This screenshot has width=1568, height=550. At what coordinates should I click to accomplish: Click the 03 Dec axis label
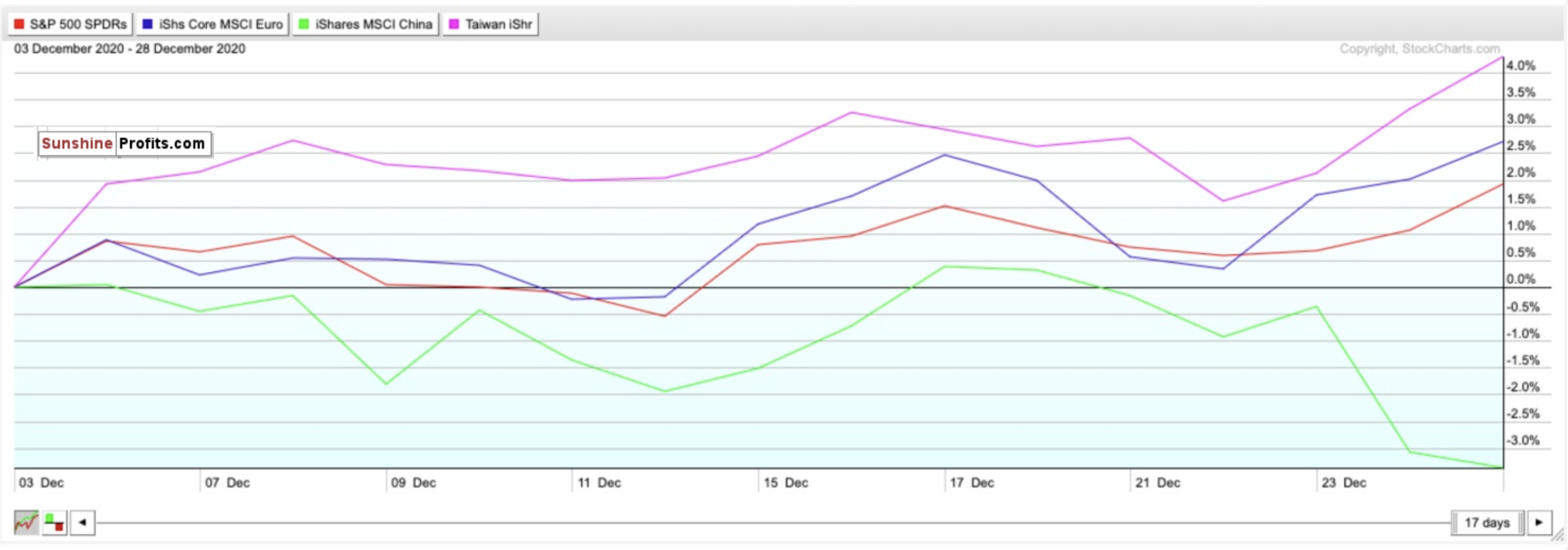click(x=41, y=483)
